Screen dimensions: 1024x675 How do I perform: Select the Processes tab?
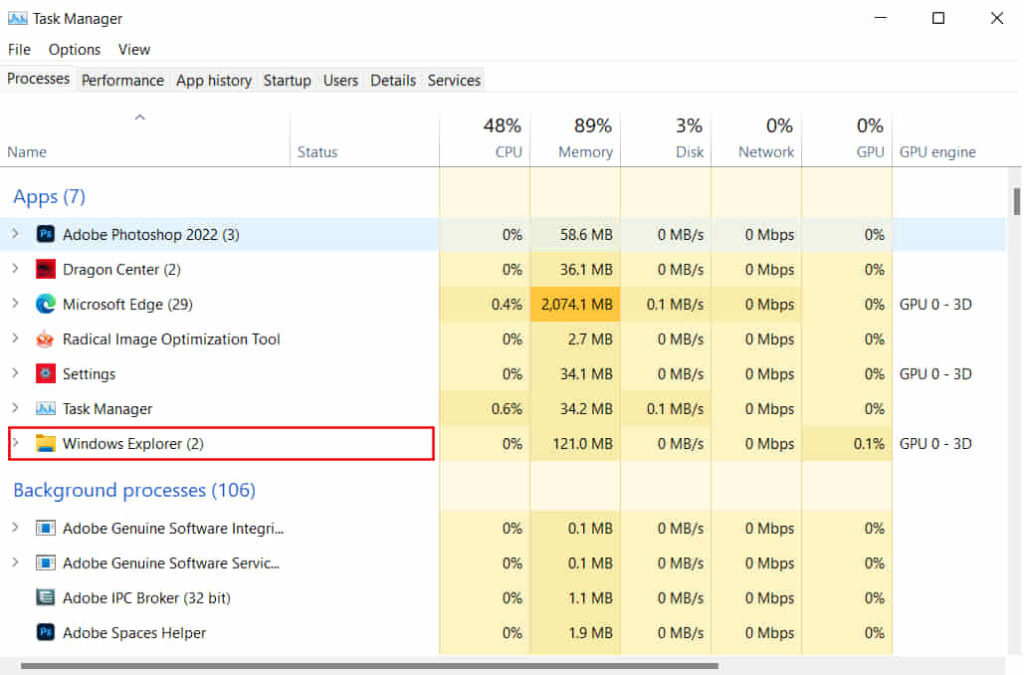click(x=38, y=79)
